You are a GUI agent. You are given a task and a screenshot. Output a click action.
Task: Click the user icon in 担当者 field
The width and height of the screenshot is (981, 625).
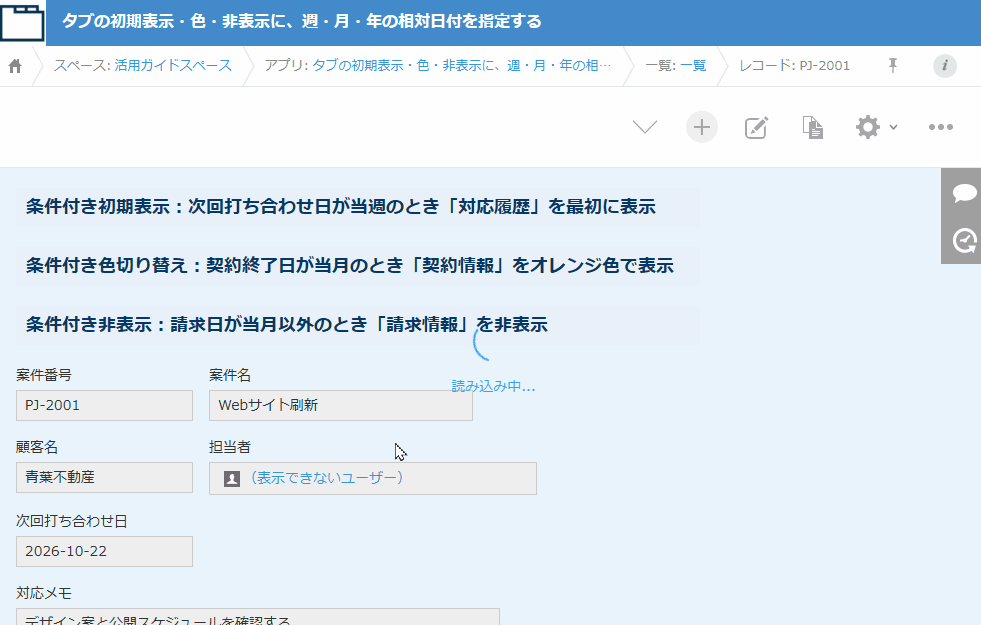[x=232, y=479]
